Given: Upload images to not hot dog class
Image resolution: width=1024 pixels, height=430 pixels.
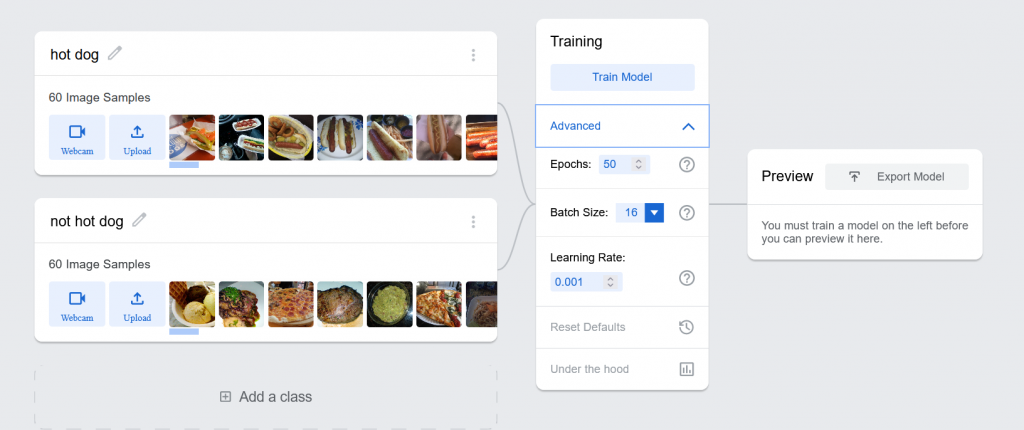Looking at the screenshot, I should coord(137,304).
